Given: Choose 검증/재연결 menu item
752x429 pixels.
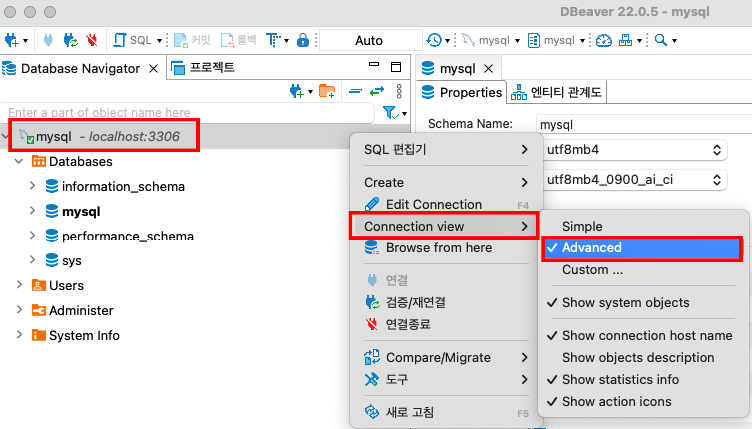Looking at the screenshot, I should pyautogui.click(x=446, y=302).
